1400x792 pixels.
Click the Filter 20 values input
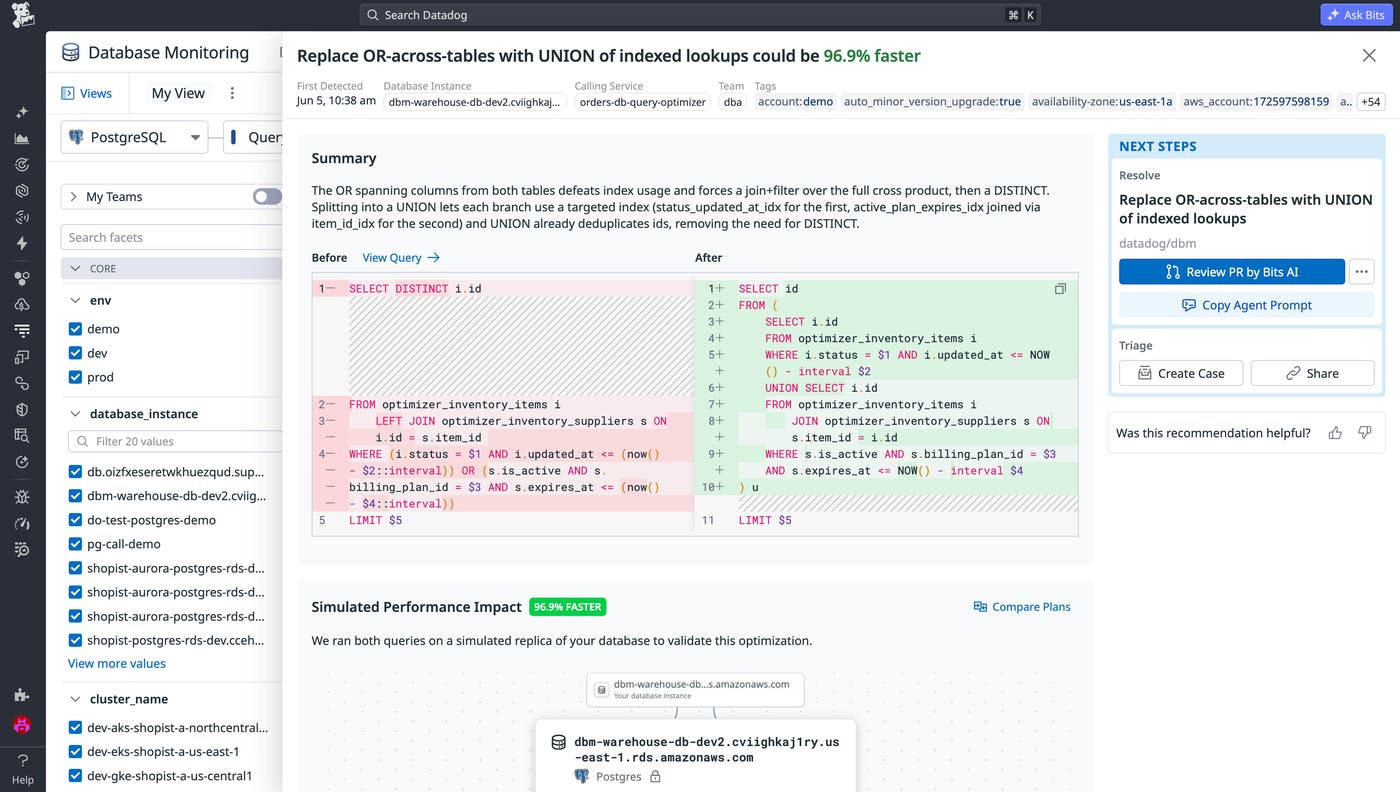click(x=176, y=441)
